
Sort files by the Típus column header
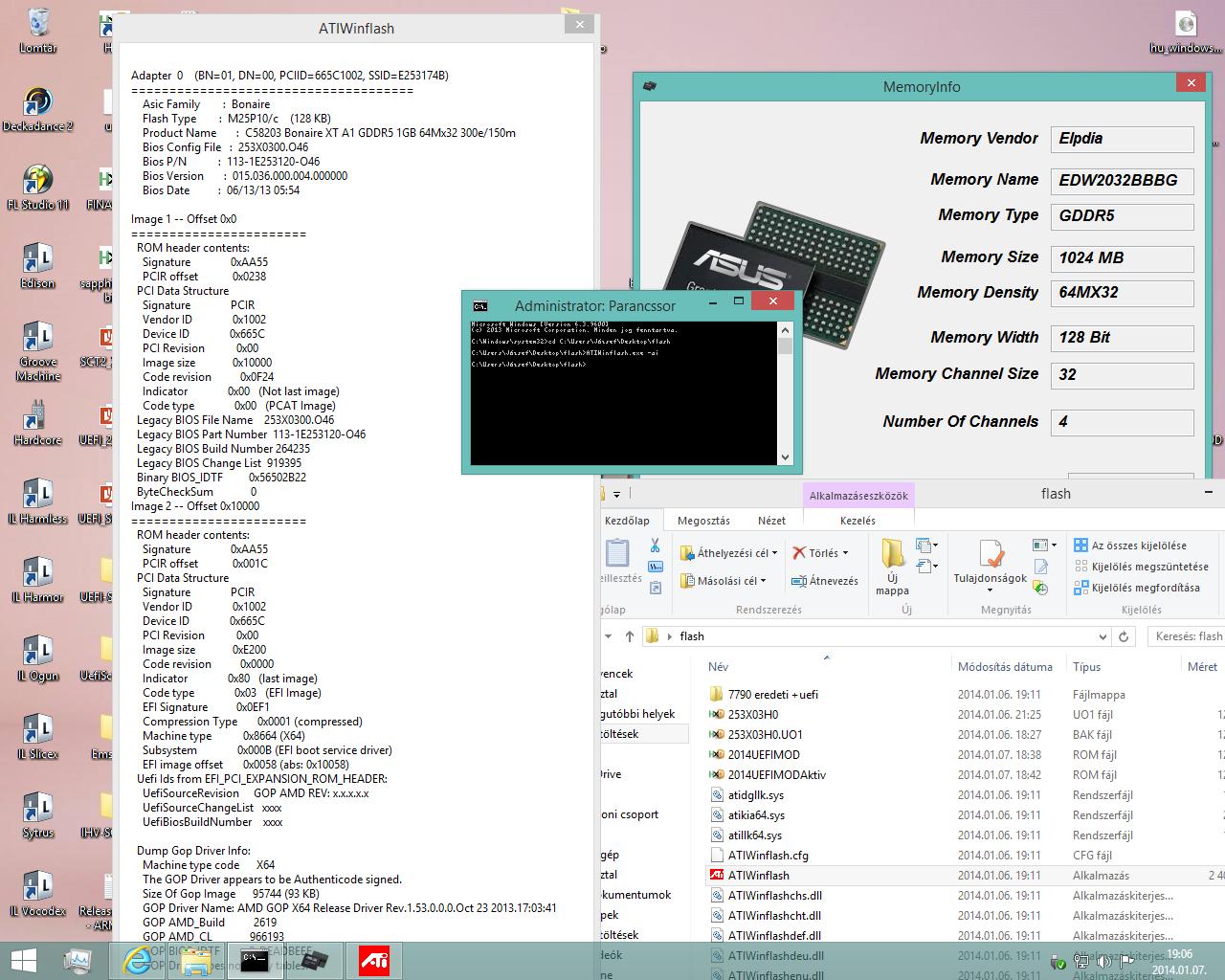(x=1086, y=667)
